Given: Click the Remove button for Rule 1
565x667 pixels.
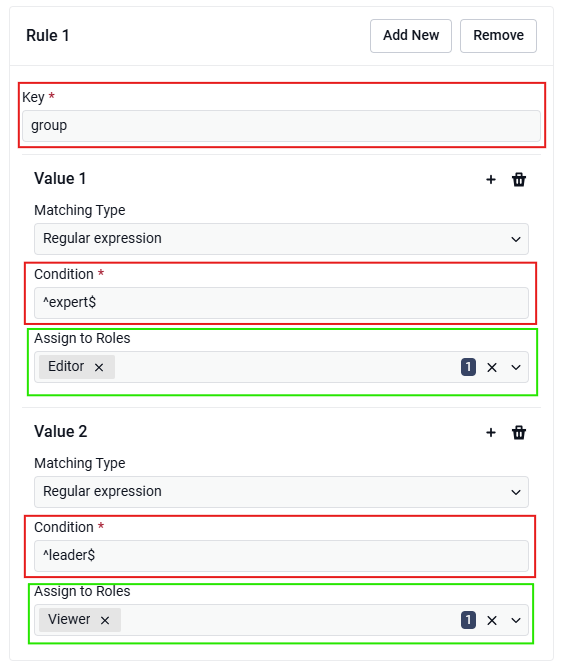Looking at the screenshot, I should (498, 36).
